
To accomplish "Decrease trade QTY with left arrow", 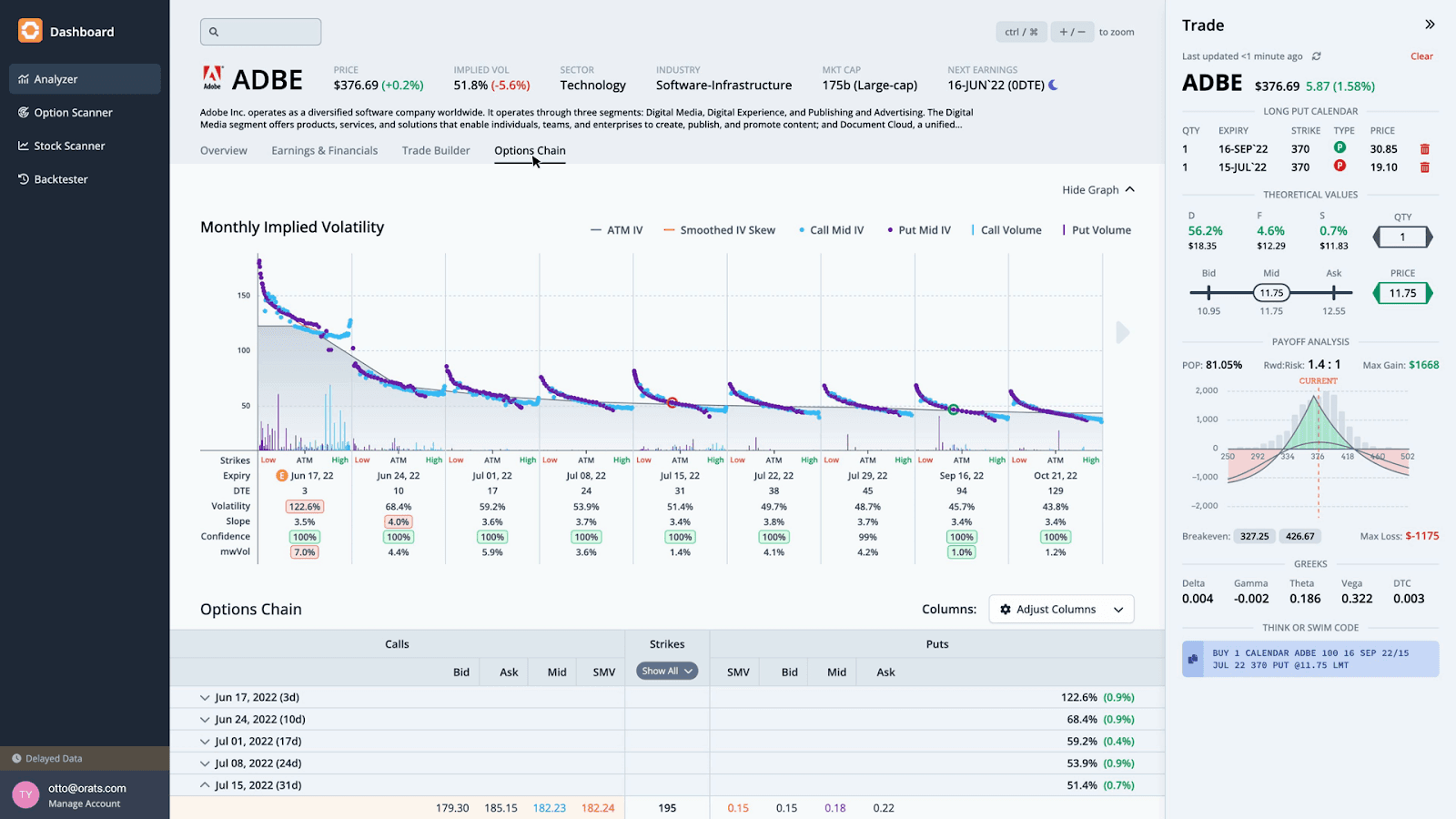I will tap(1377, 238).
